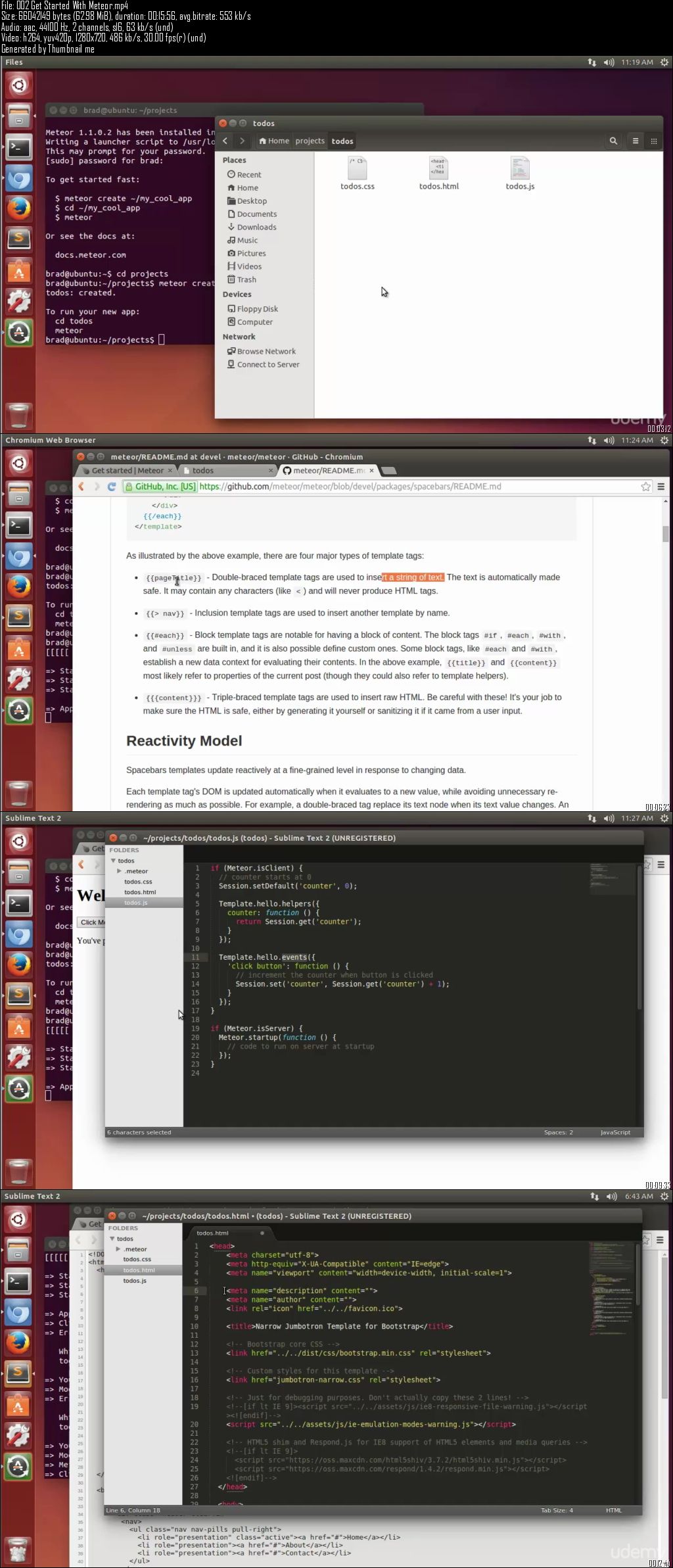Click the 11:19 AM clock indicator
The height and width of the screenshot is (1568, 673).
(x=637, y=62)
